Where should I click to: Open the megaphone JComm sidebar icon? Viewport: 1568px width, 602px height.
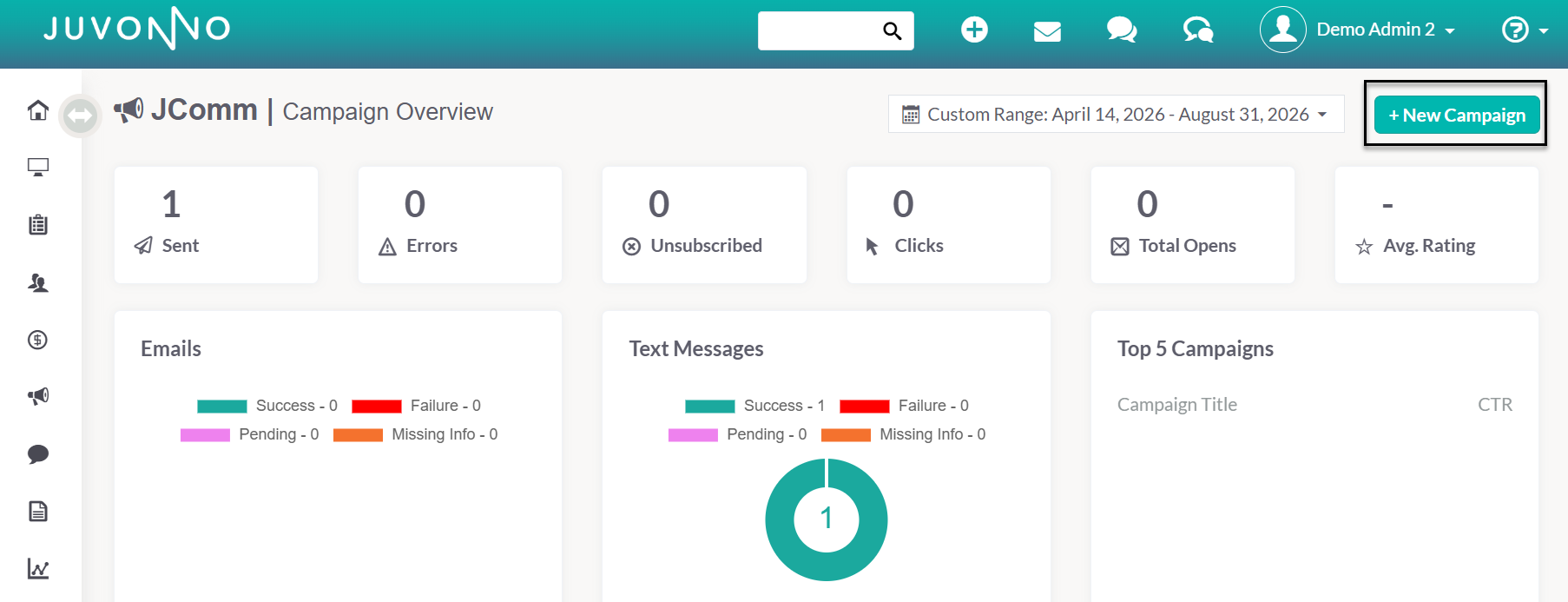coord(37,396)
